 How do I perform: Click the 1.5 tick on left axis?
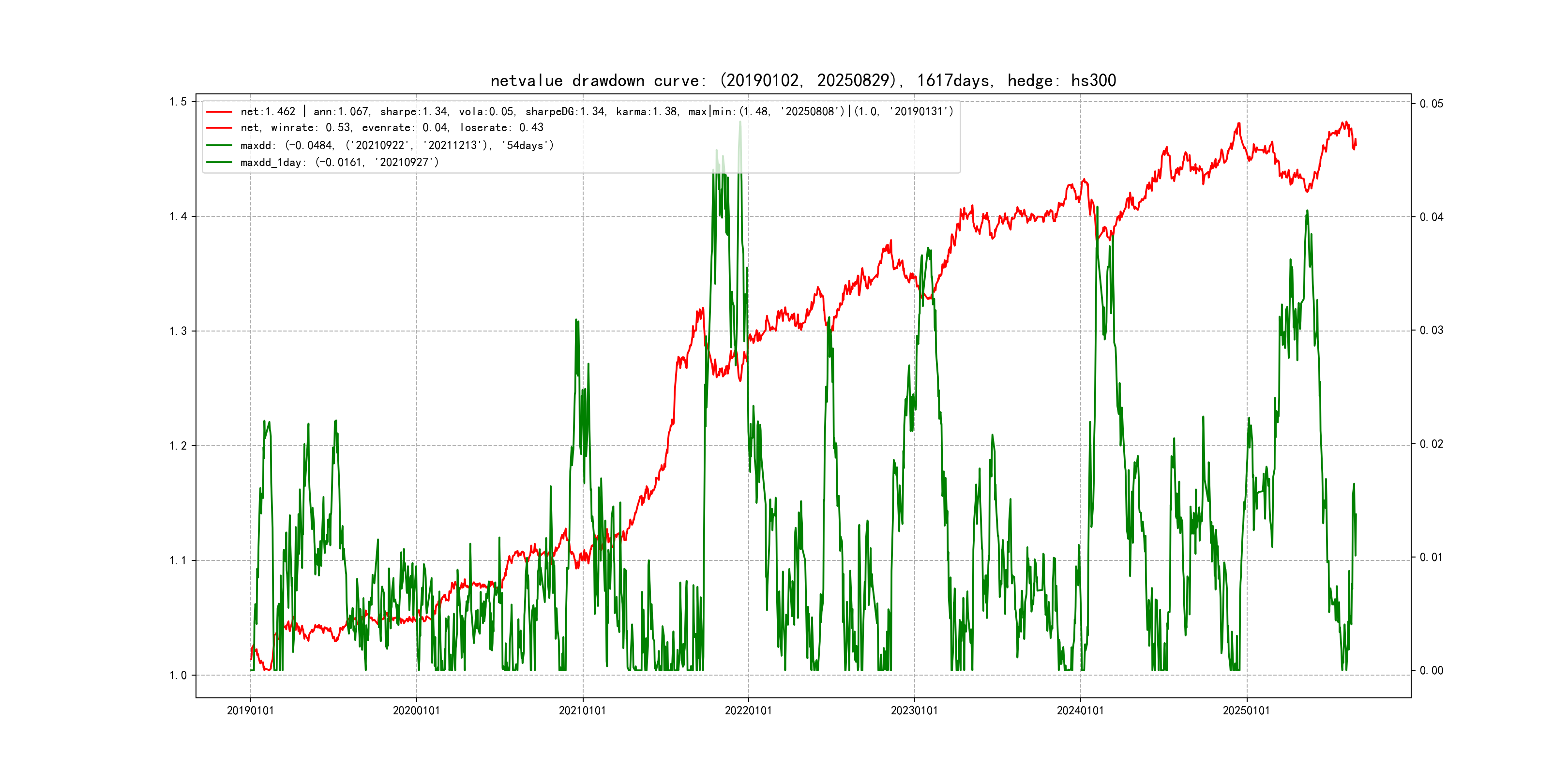point(178,102)
